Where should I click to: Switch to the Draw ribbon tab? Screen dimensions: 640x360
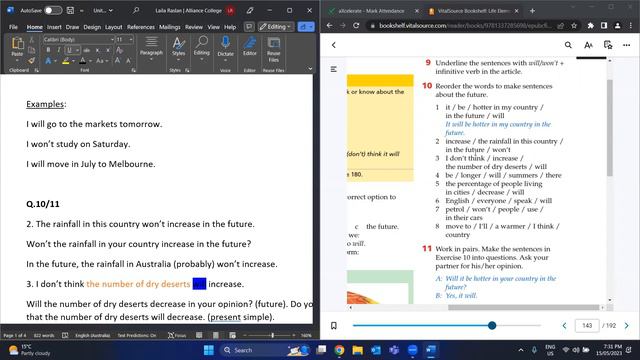click(x=72, y=27)
